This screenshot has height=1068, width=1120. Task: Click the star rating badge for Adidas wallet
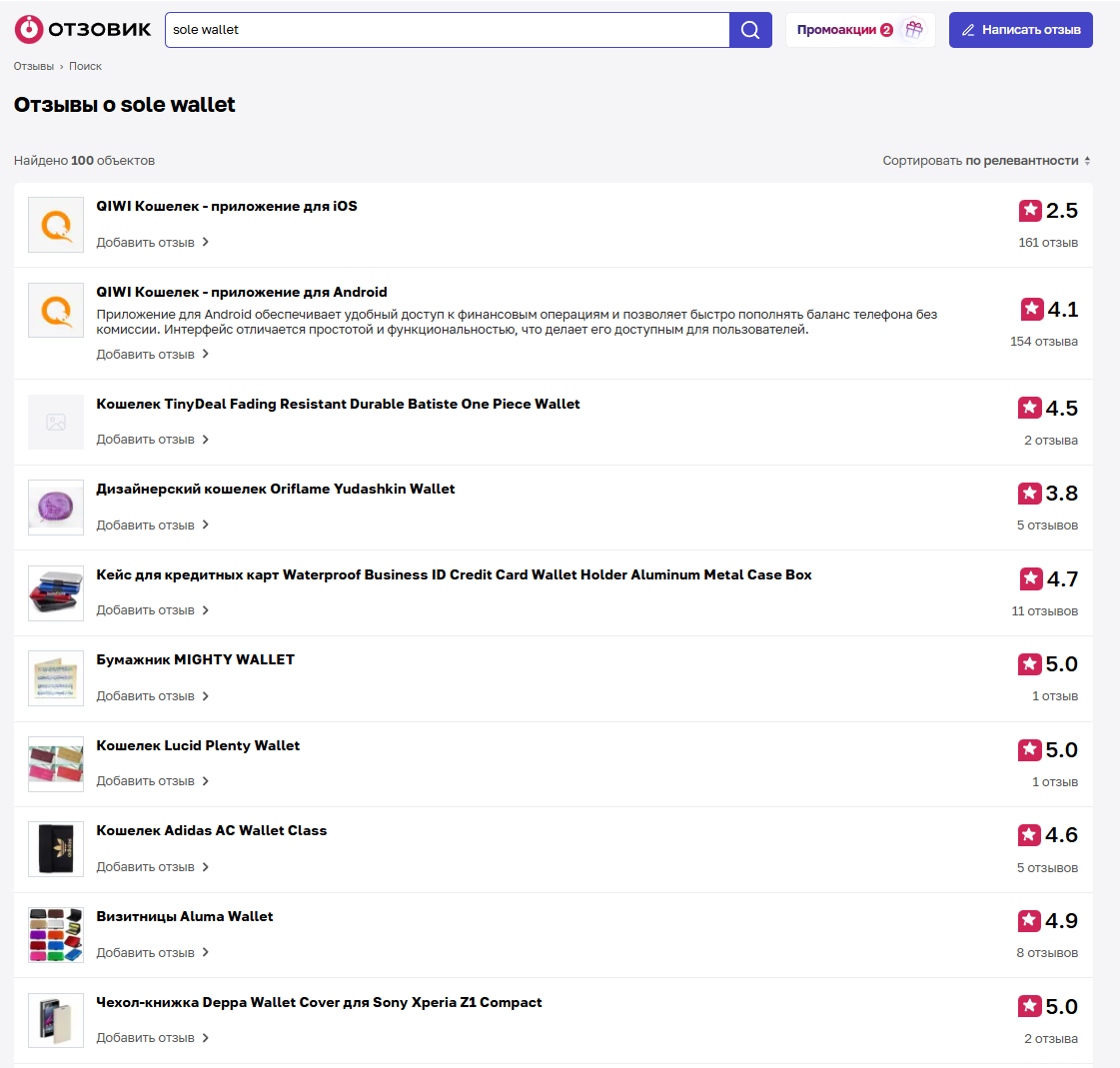click(1030, 835)
